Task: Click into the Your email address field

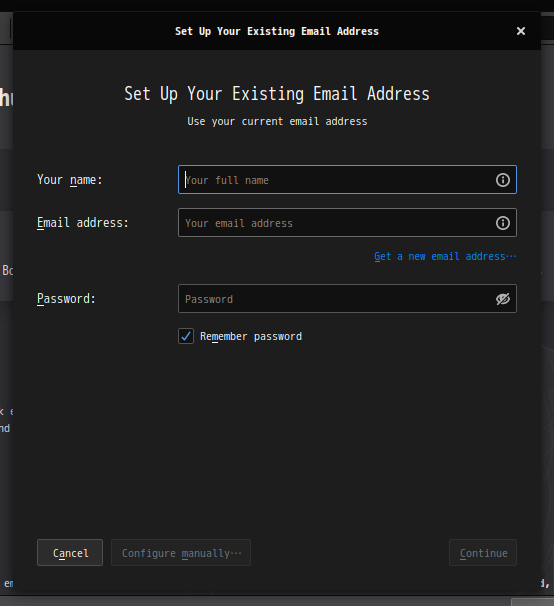Action: [x=347, y=223]
